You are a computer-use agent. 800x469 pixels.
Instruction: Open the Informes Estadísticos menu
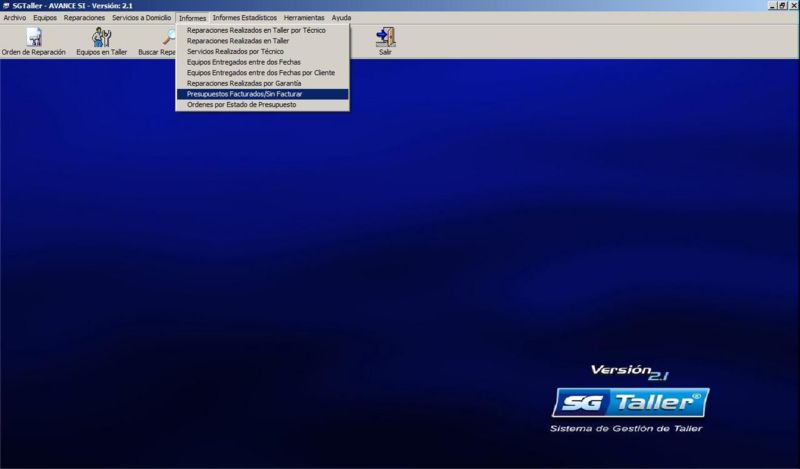click(244, 18)
